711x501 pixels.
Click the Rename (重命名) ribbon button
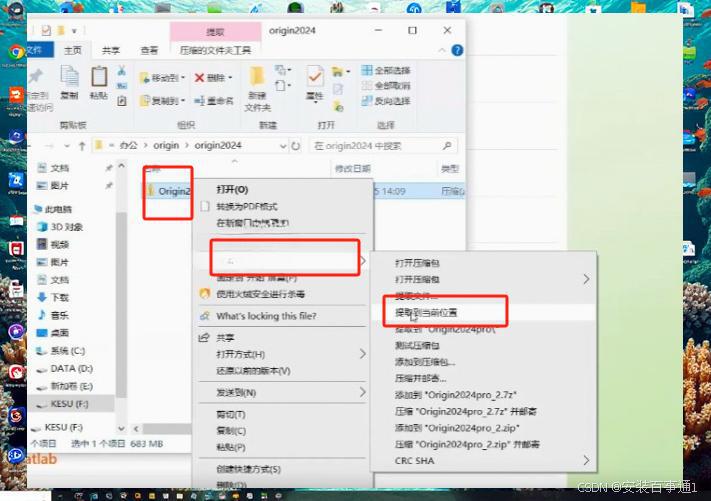[213, 101]
